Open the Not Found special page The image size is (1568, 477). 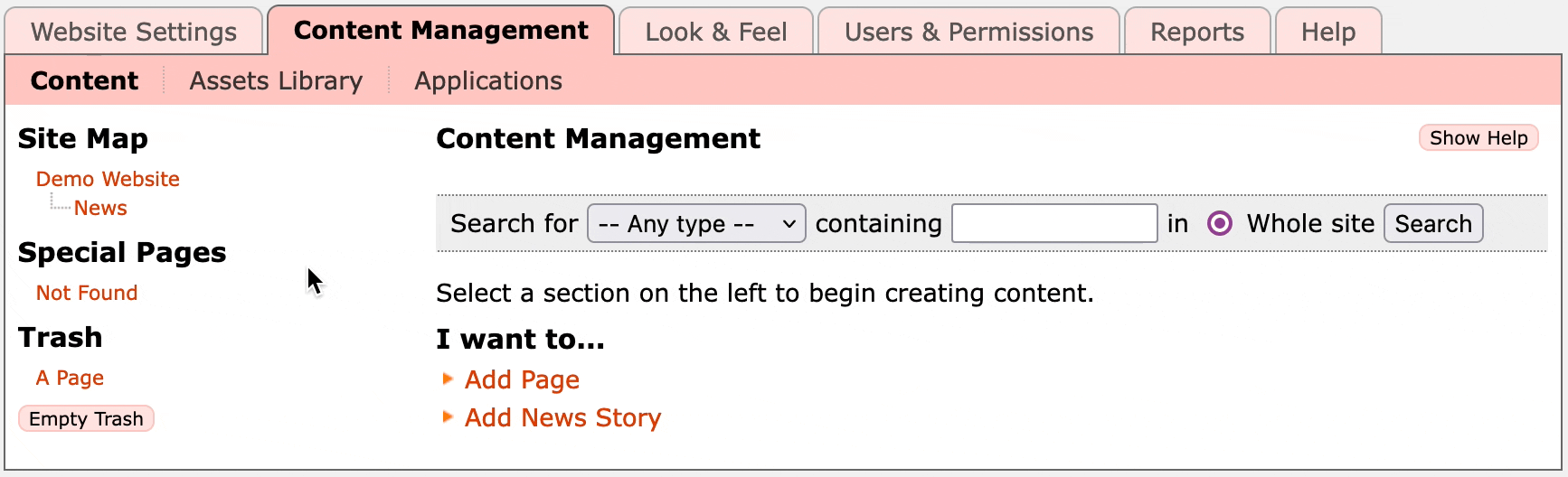pyautogui.click(x=87, y=293)
